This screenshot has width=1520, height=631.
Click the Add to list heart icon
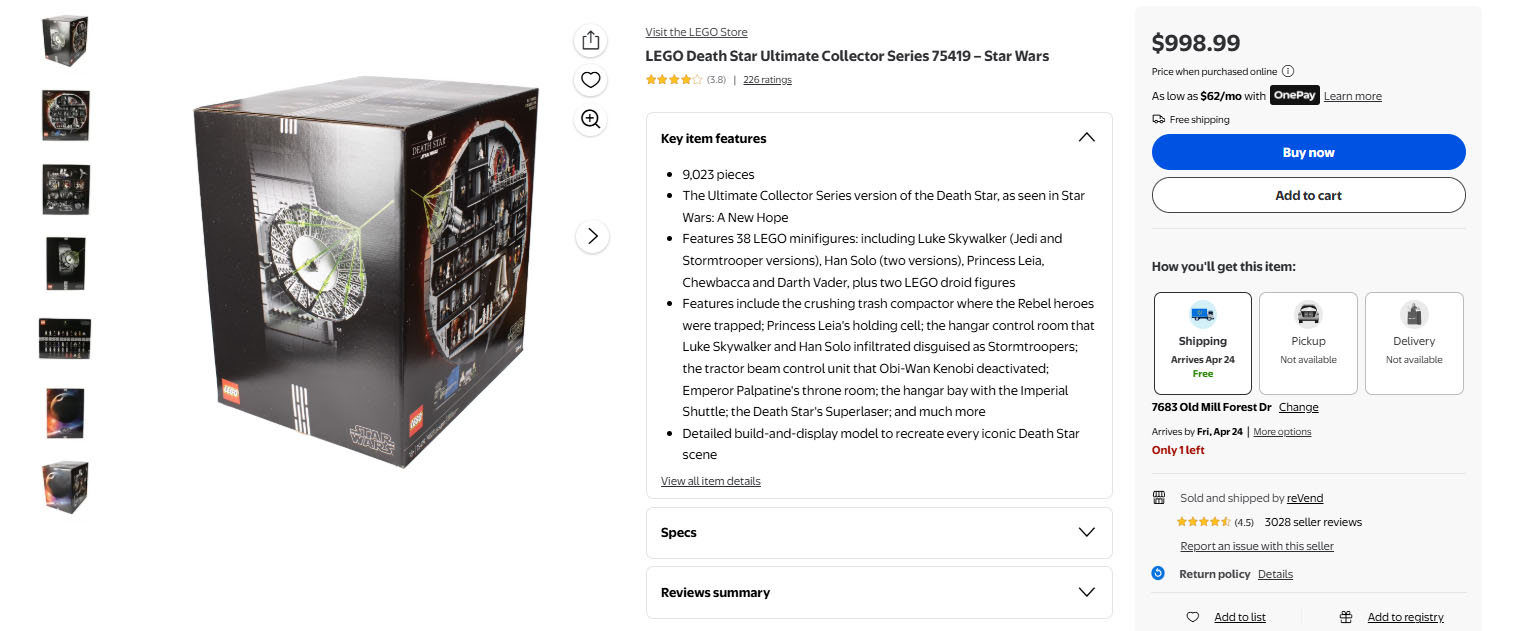pyautogui.click(x=1192, y=617)
